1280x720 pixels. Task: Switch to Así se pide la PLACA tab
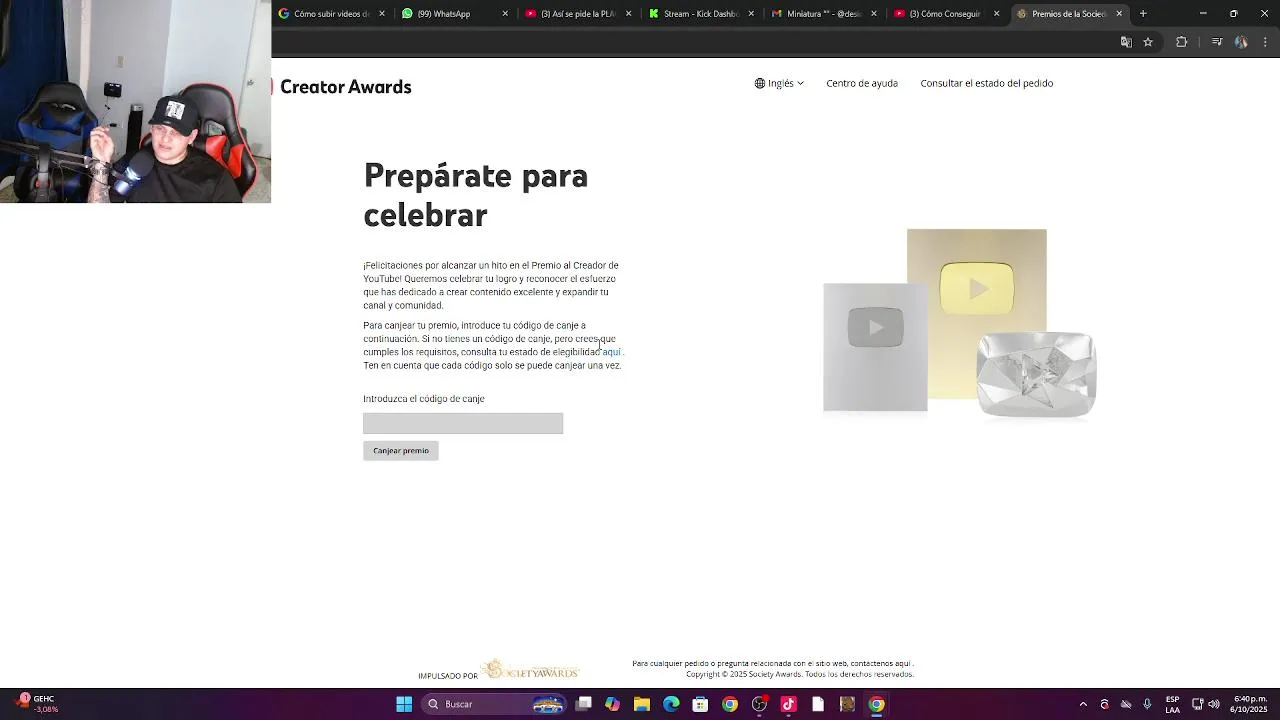(577, 14)
